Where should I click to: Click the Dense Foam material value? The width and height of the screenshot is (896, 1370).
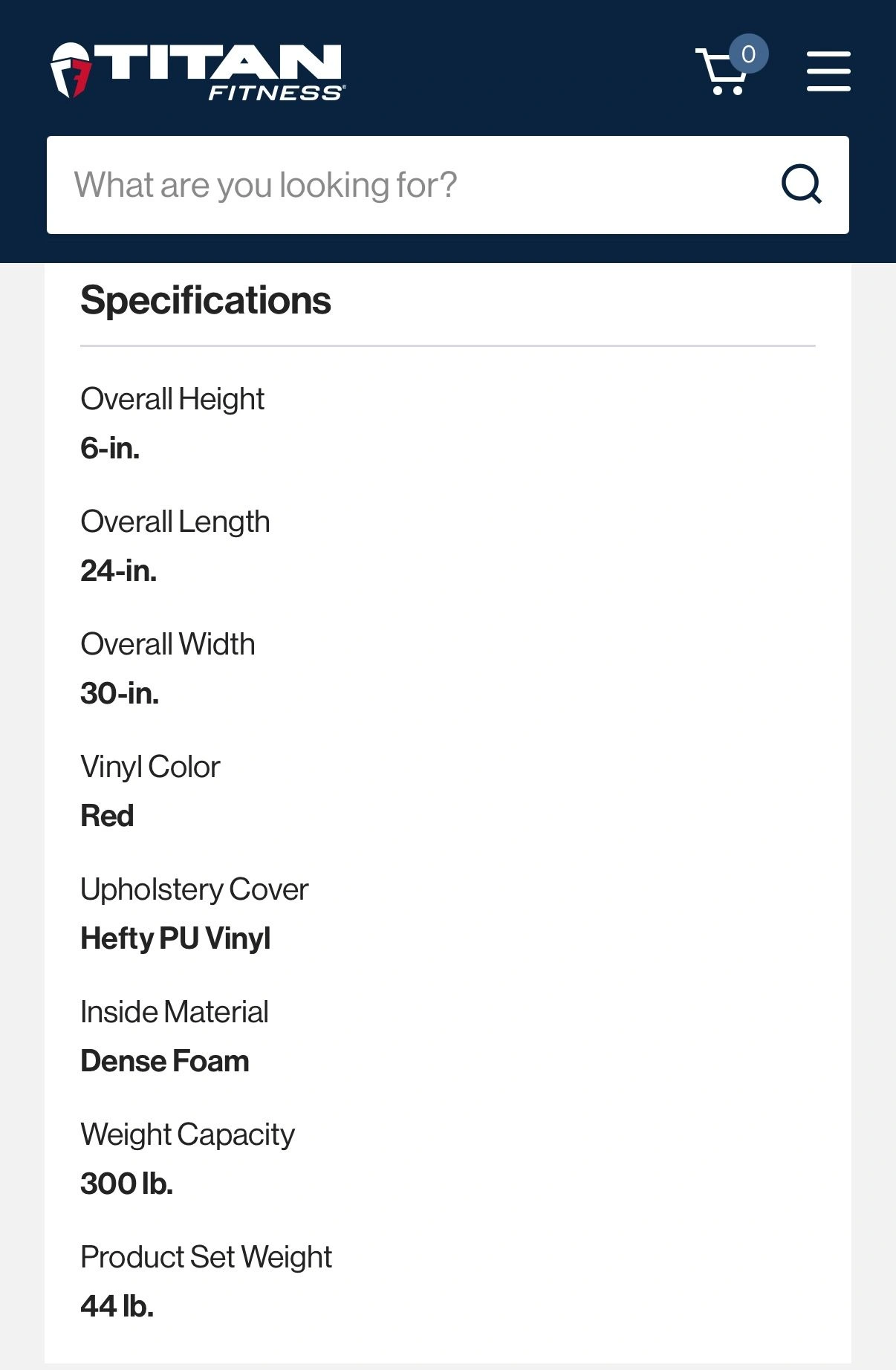point(165,1061)
